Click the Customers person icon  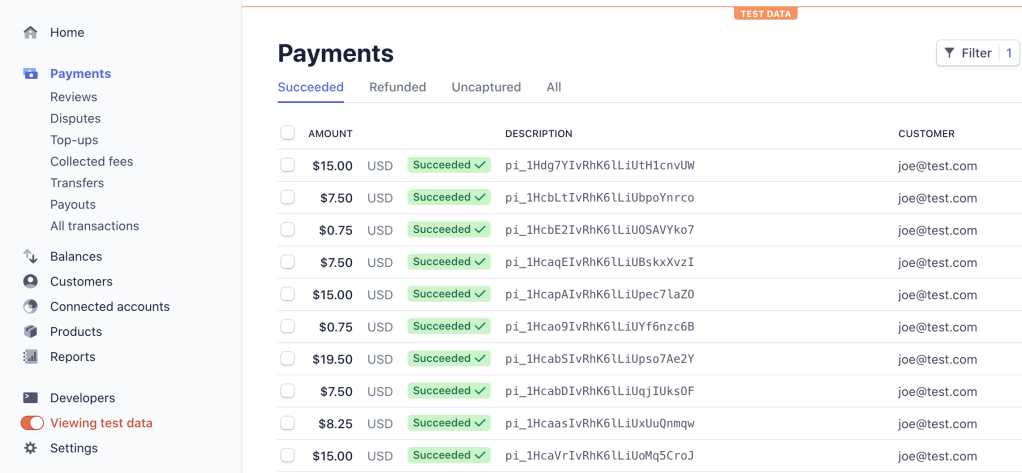click(x=30, y=281)
